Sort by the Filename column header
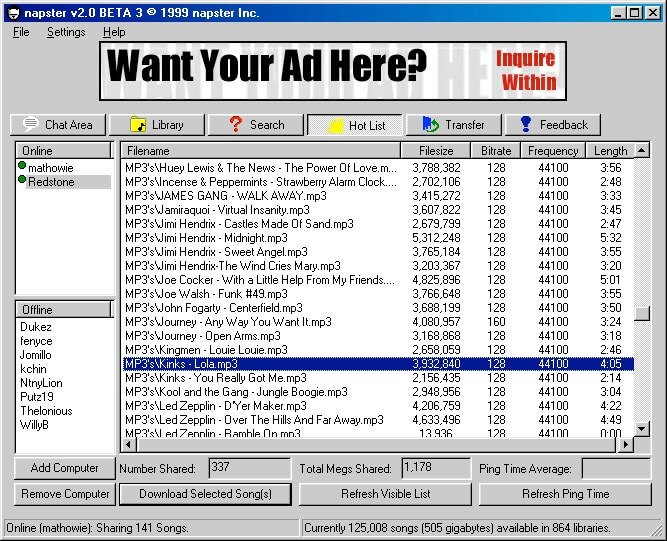Screen dimensions: 667x541 [x=261, y=151]
